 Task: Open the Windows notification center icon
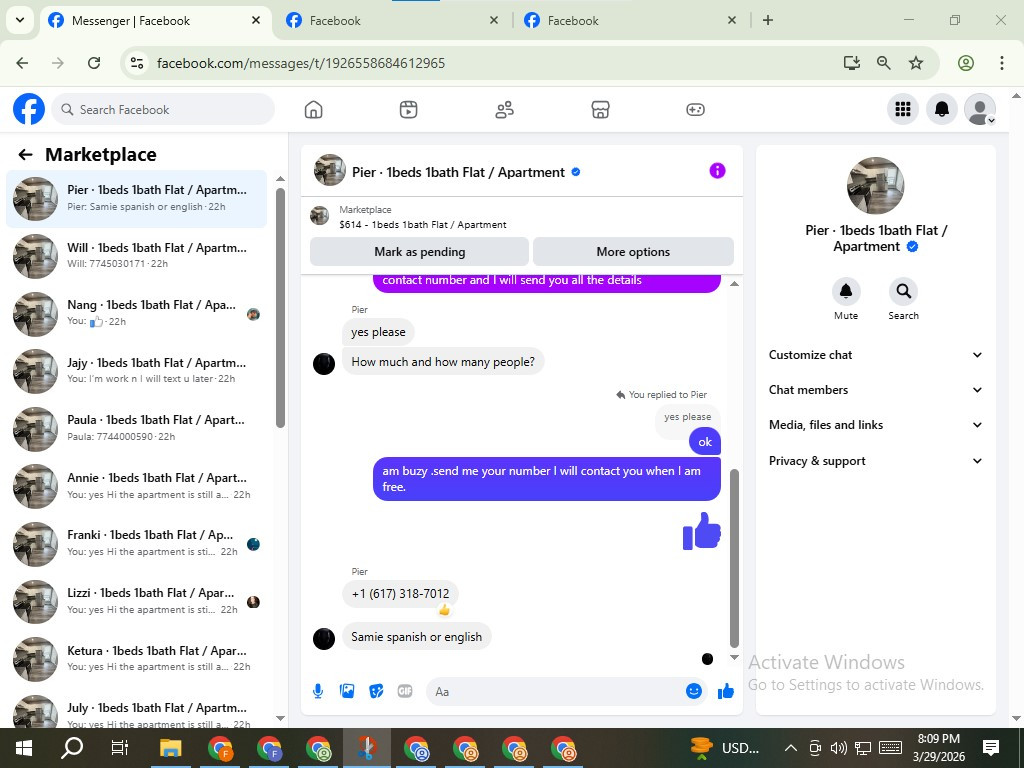[990, 748]
